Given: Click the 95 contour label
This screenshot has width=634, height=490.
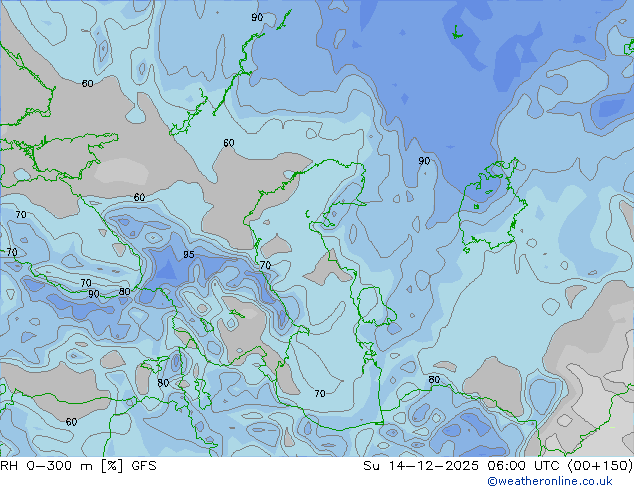Looking at the screenshot, I should pyautogui.click(x=189, y=255).
